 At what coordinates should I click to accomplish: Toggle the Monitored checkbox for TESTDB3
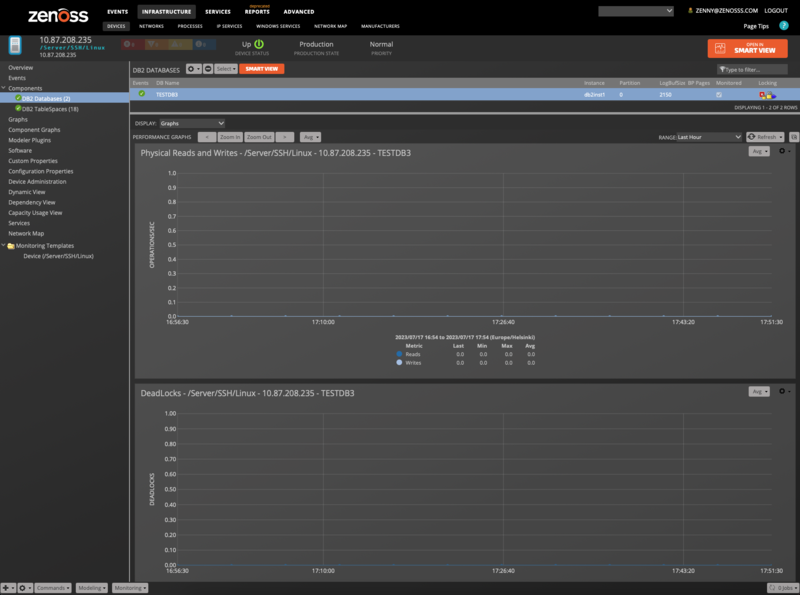click(719, 94)
